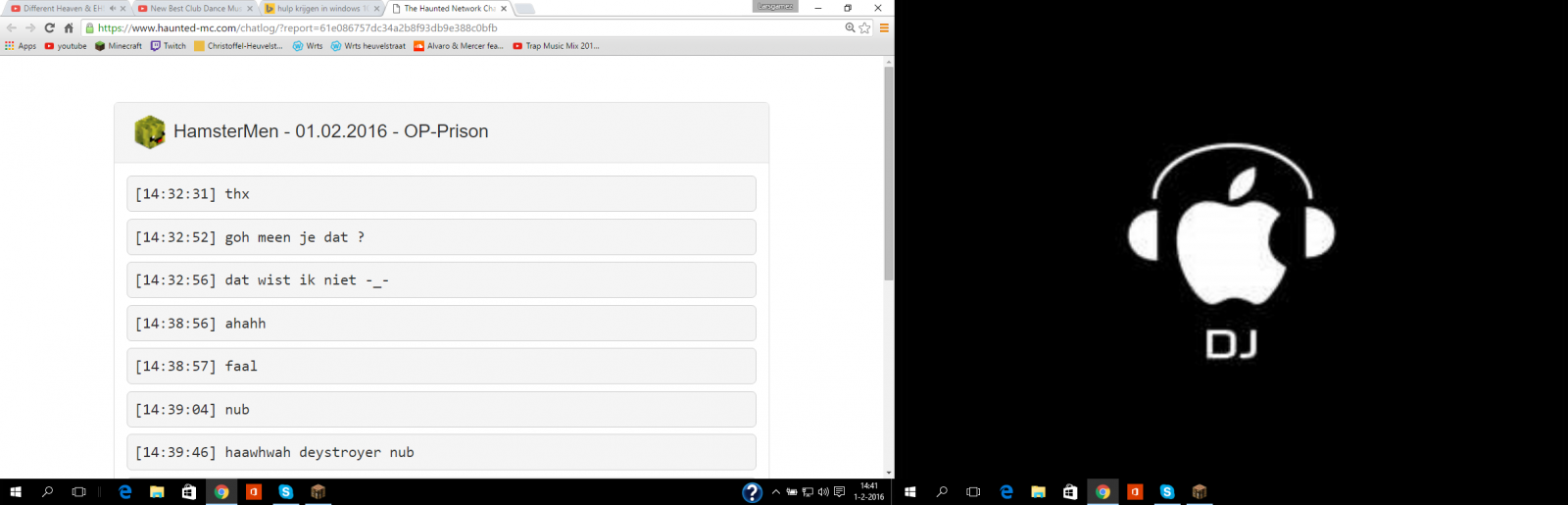Viewport: 1568px width, 505px height.
Task: Click the blue help question mark tray icon
Action: (752, 492)
